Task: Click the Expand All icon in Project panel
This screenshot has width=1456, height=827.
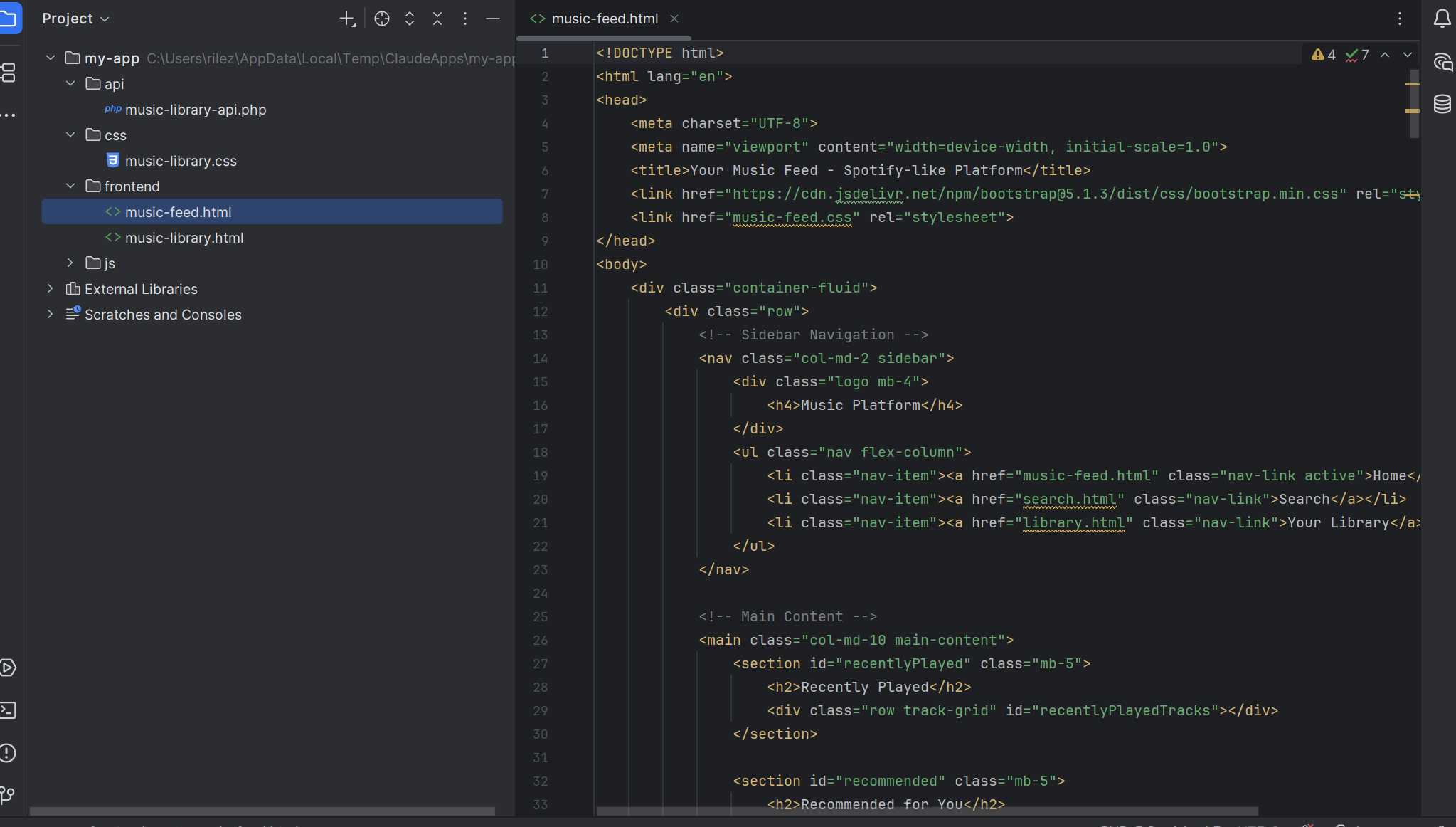Action: [410, 19]
